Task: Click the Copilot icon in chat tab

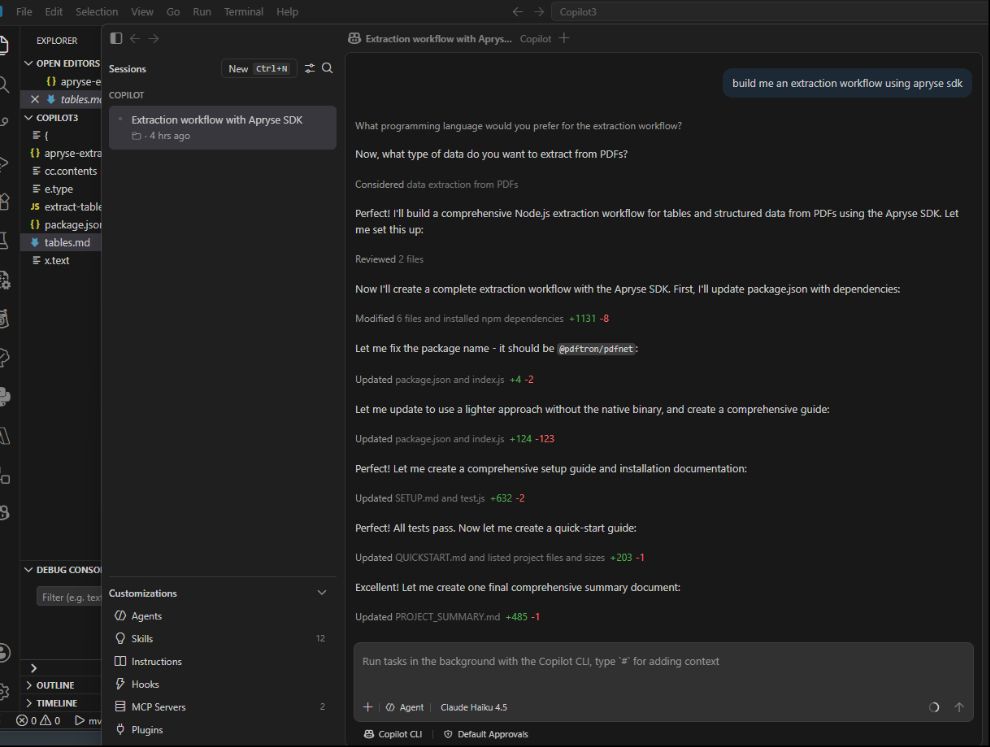Action: point(354,39)
